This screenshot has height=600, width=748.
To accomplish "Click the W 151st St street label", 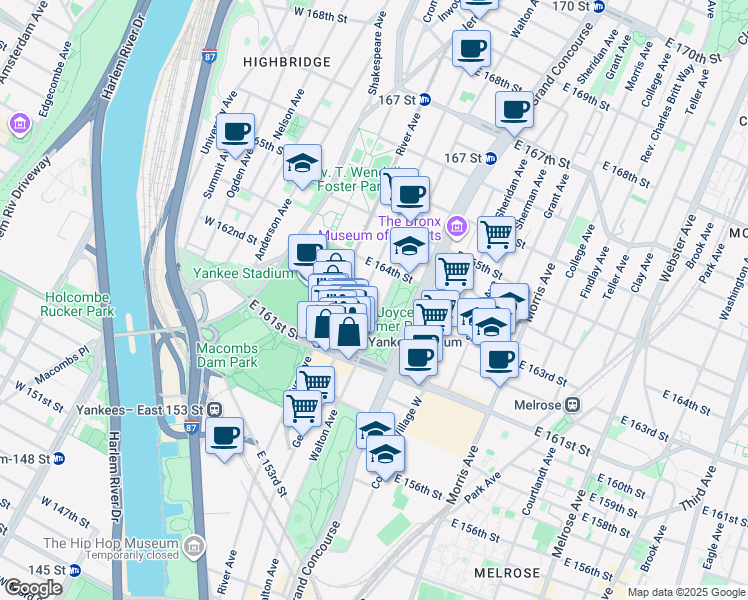I will 39,396.
